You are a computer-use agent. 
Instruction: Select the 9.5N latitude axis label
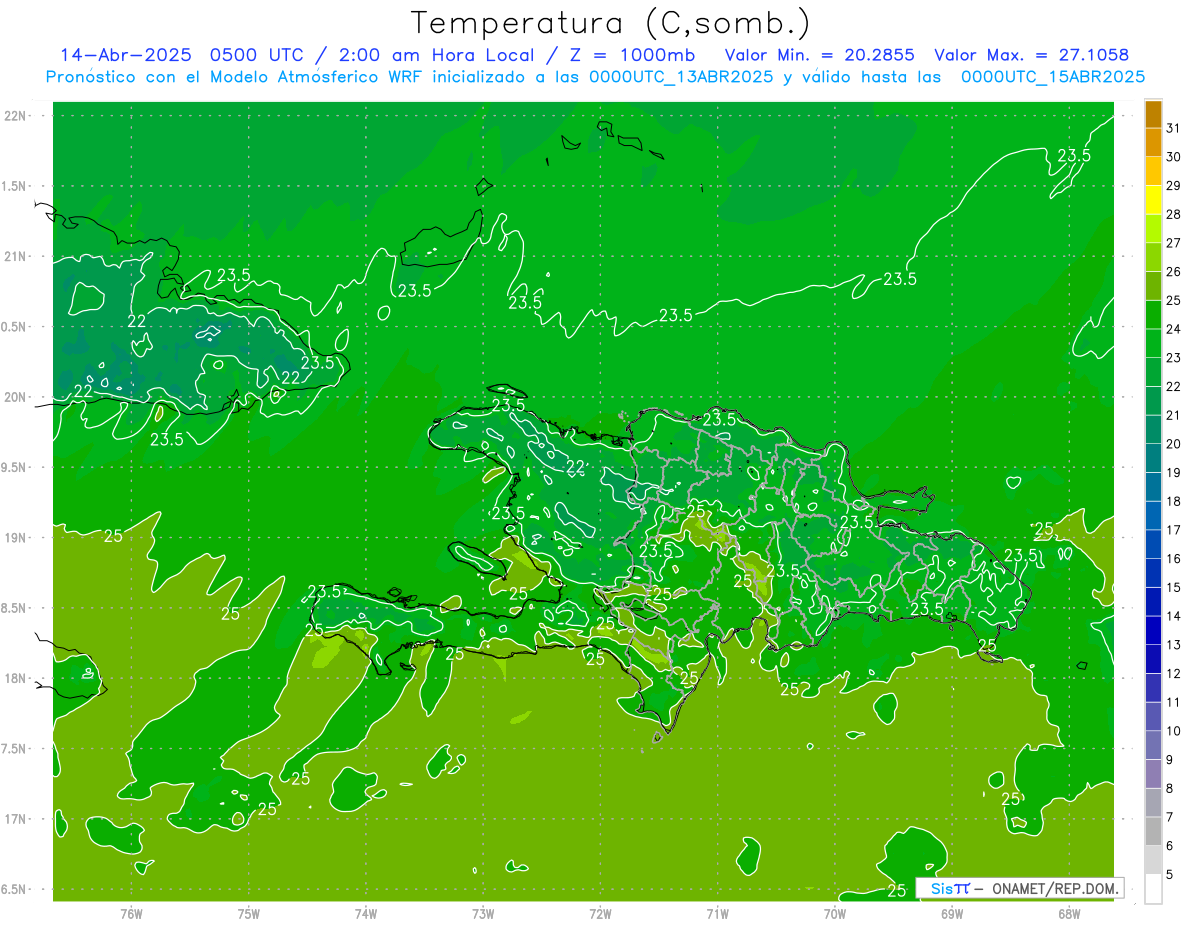[15, 467]
